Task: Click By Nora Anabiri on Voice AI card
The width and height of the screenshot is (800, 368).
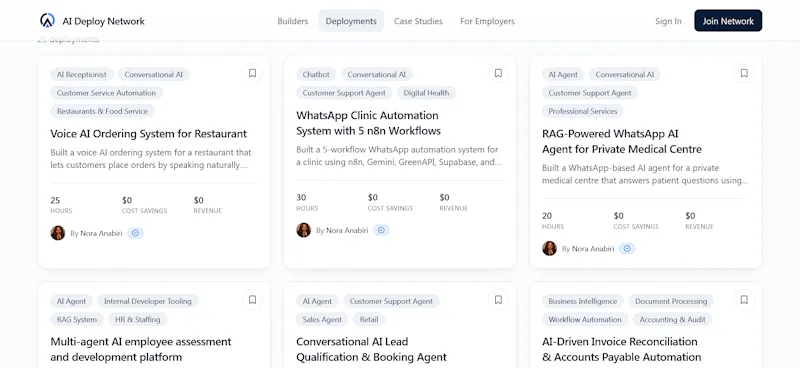Action: pos(96,233)
